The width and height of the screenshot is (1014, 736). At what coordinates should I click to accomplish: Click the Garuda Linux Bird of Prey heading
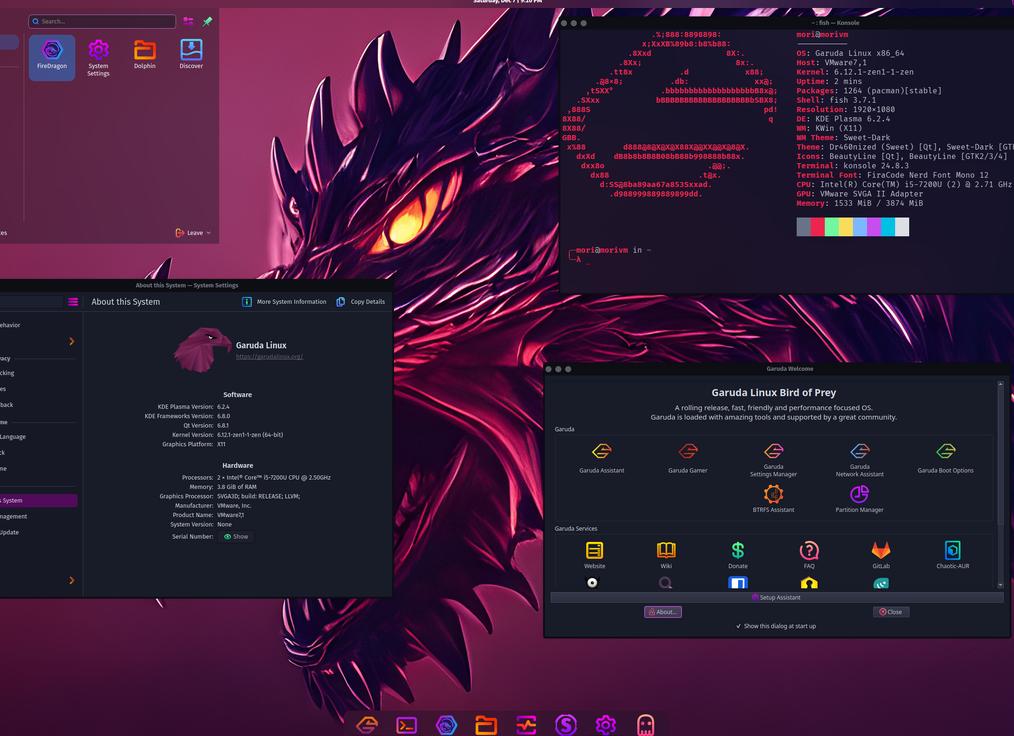click(773, 393)
